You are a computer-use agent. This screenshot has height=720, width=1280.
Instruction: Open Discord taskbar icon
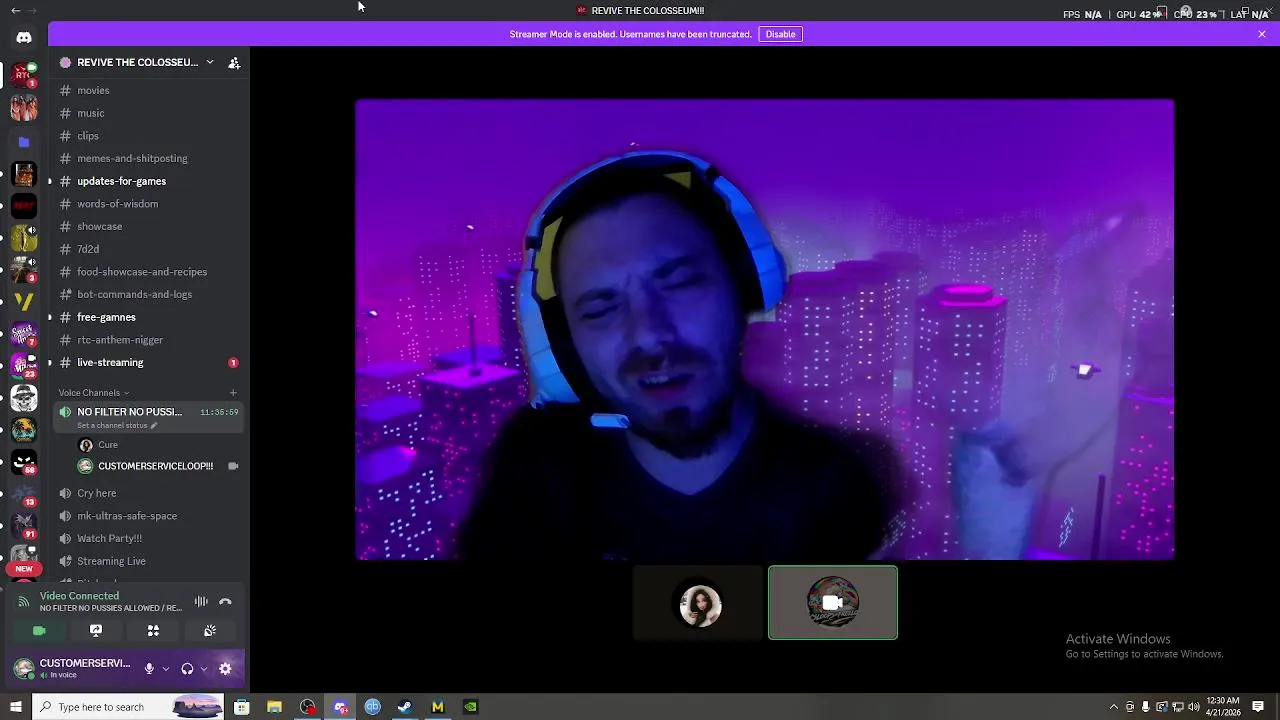pos(340,707)
